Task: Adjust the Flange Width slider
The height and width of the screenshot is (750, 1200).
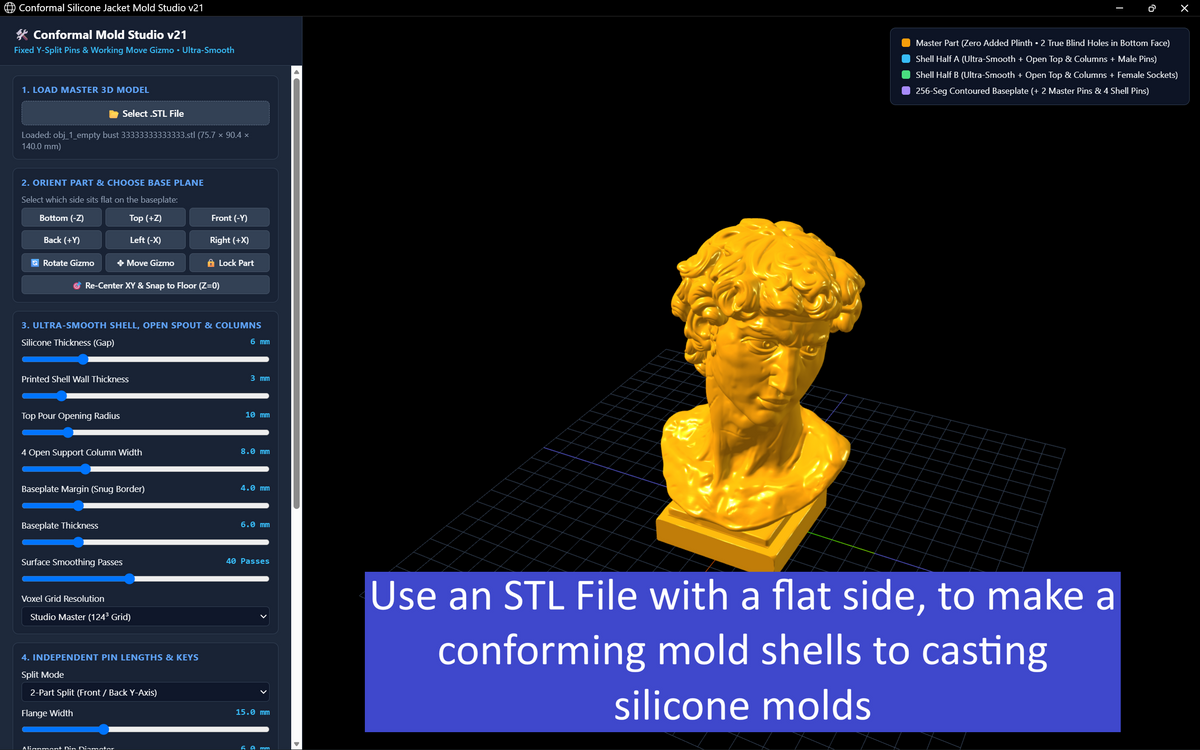Action: tap(145, 729)
